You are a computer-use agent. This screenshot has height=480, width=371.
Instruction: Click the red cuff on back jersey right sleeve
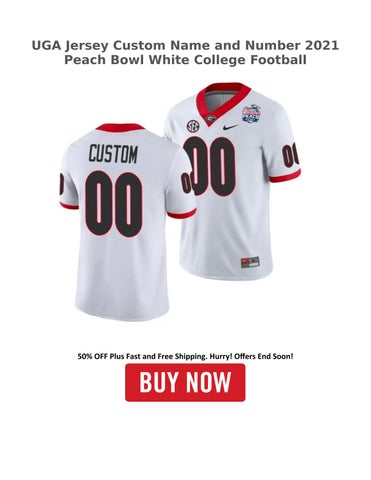(182, 214)
